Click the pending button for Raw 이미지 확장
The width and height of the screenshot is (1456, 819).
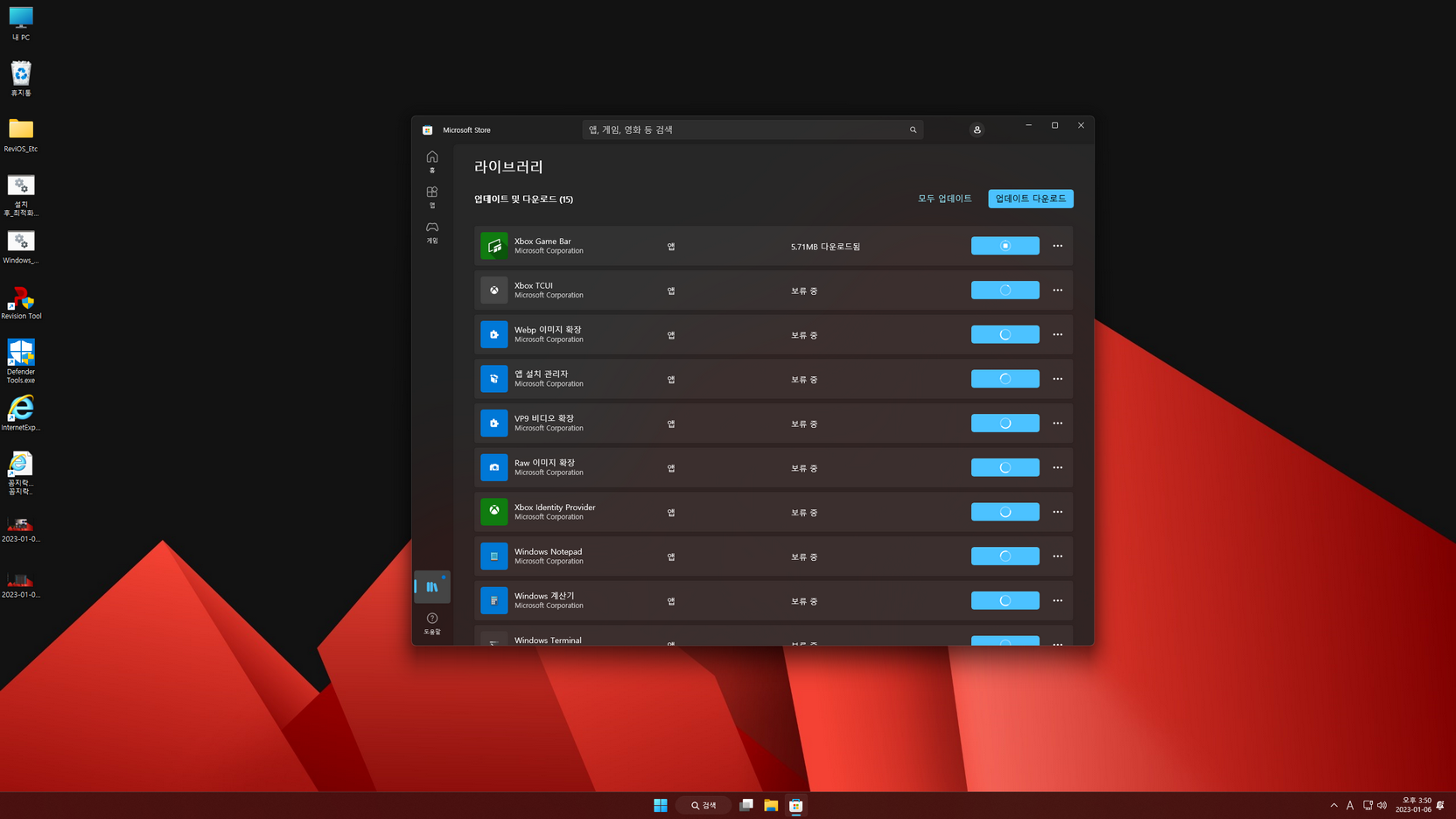(x=1005, y=467)
